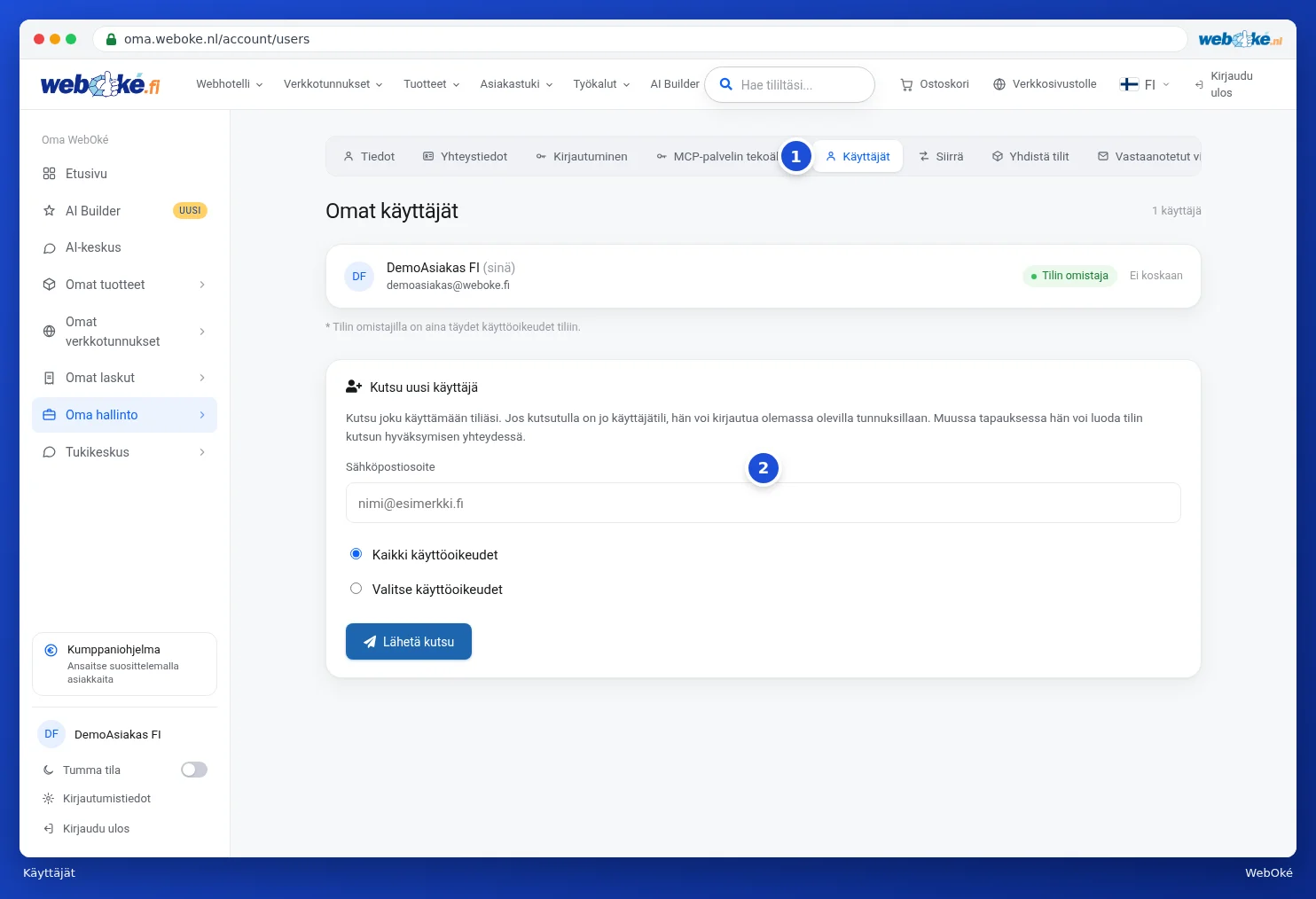
Task: Select Kaikki käyttöoikeudet radio button
Action: pyautogui.click(x=356, y=554)
